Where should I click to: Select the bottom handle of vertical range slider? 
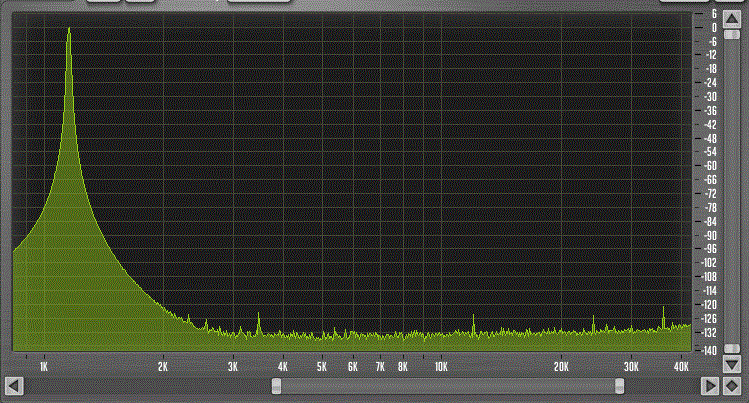732,349
